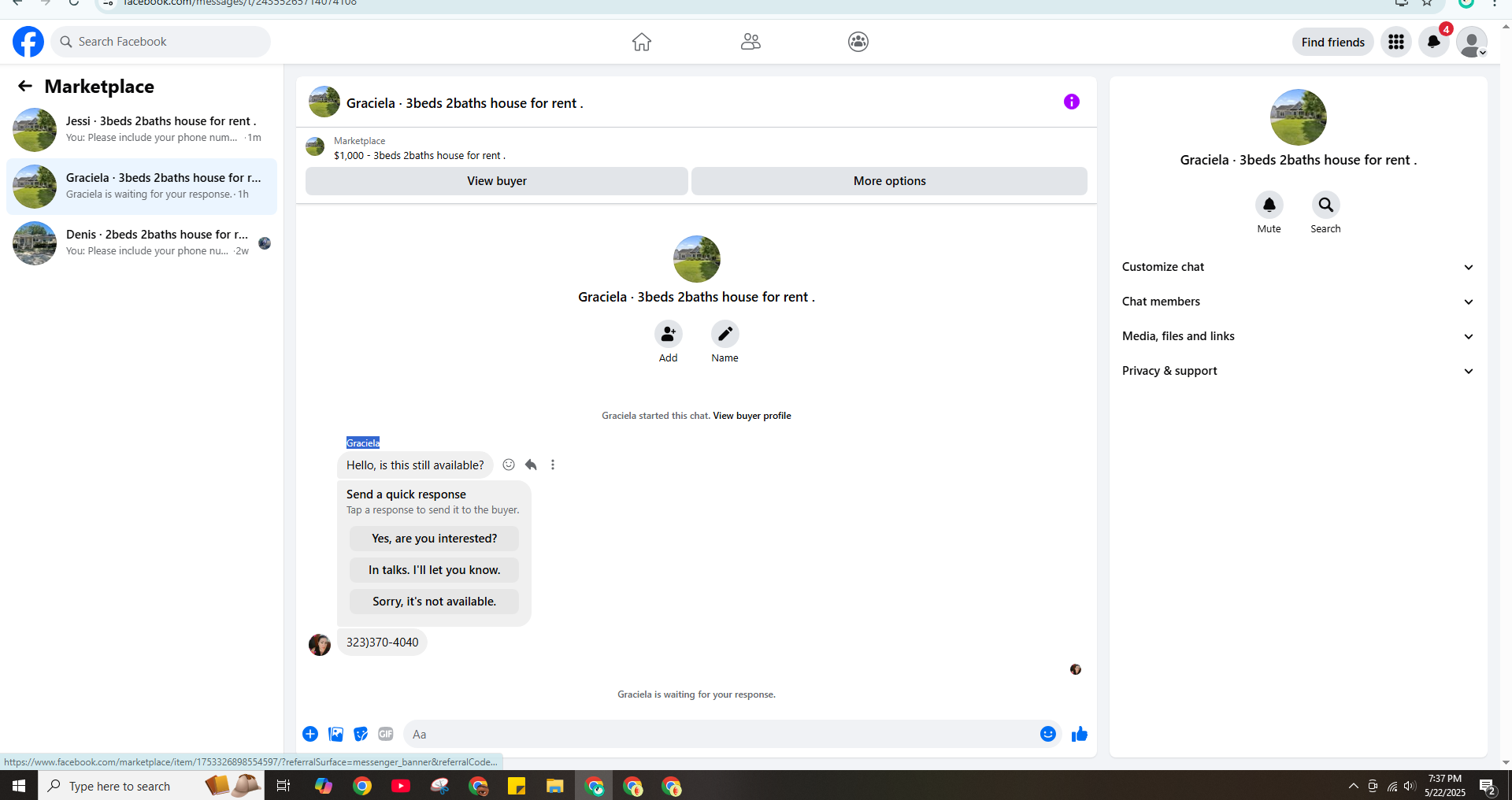This screenshot has height=800, width=1512.
Task: Go back using Marketplace back arrow
Action: tap(25, 86)
